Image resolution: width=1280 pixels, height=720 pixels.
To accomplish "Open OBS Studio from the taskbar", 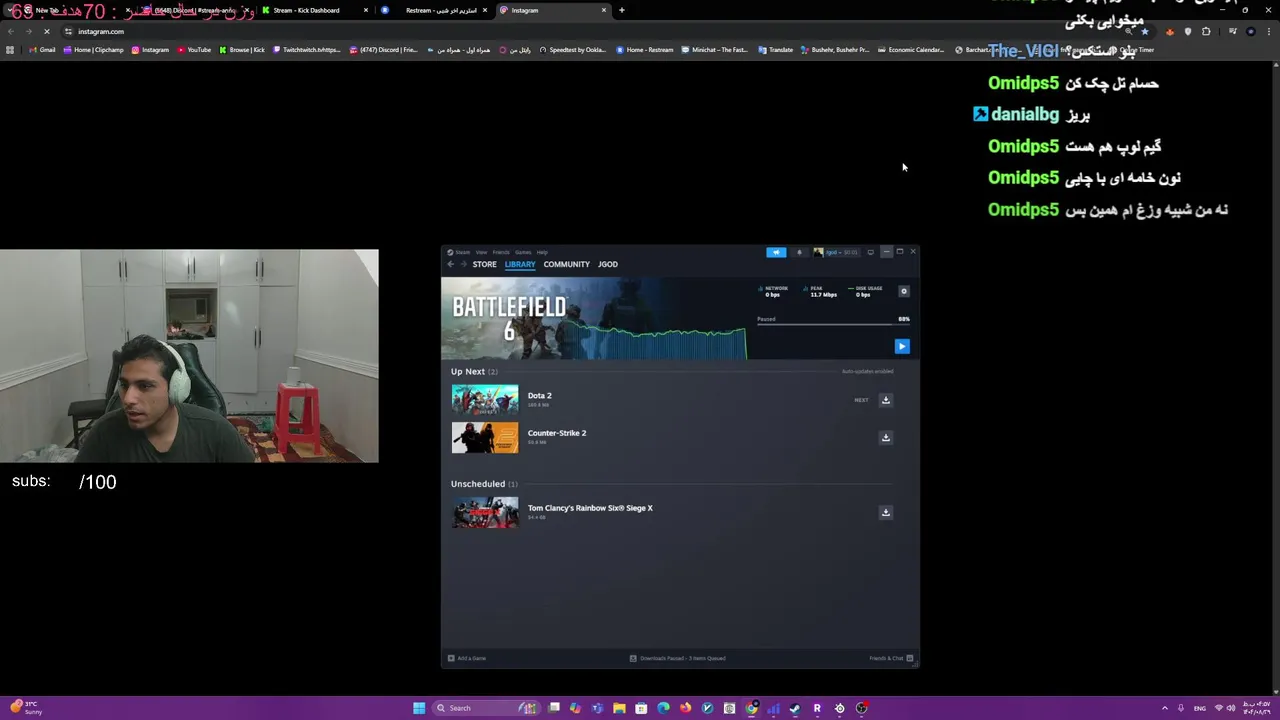I will point(861,708).
